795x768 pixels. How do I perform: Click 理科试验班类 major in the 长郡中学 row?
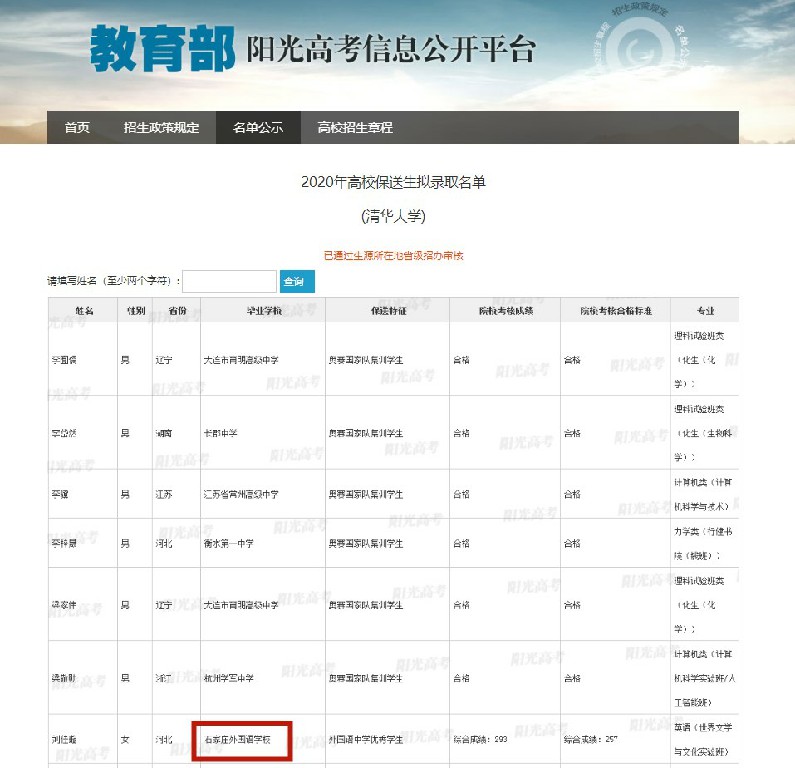(x=703, y=433)
